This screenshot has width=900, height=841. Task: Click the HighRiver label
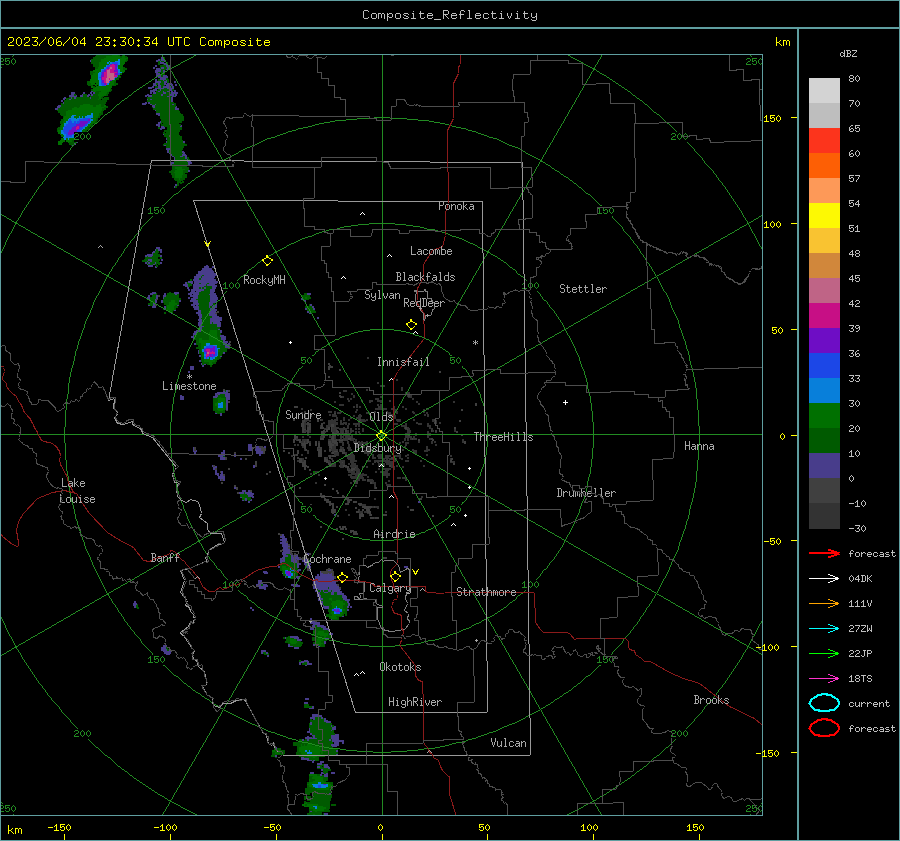click(x=415, y=702)
